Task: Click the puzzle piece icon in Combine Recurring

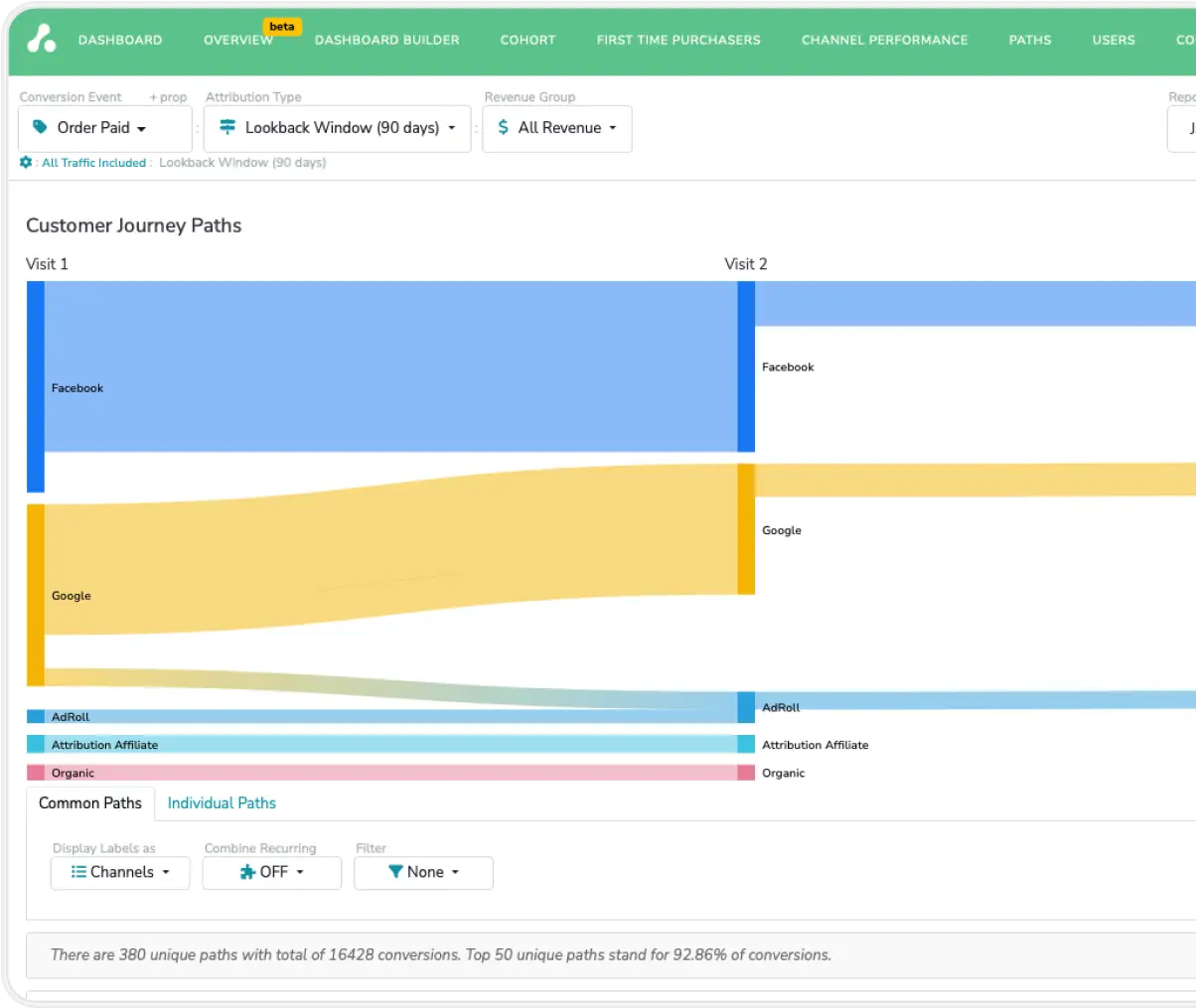Action: pyautogui.click(x=247, y=872)
